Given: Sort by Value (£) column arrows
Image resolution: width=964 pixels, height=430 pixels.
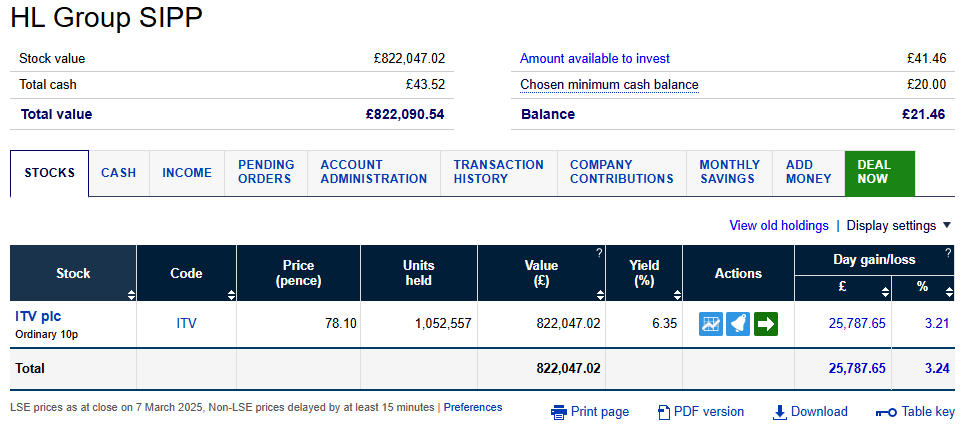Looking at the screenshot, I should click(x=600, y=295).
